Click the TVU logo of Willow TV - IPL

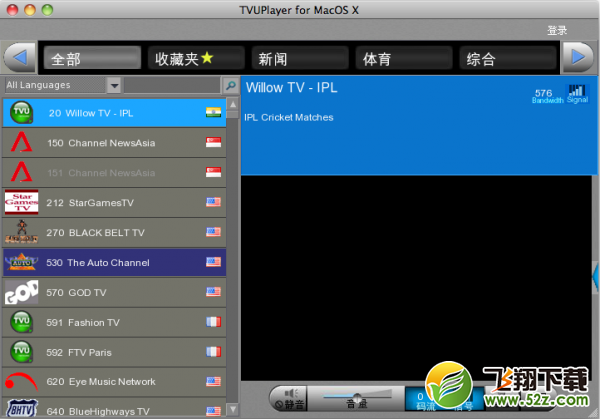21,112
